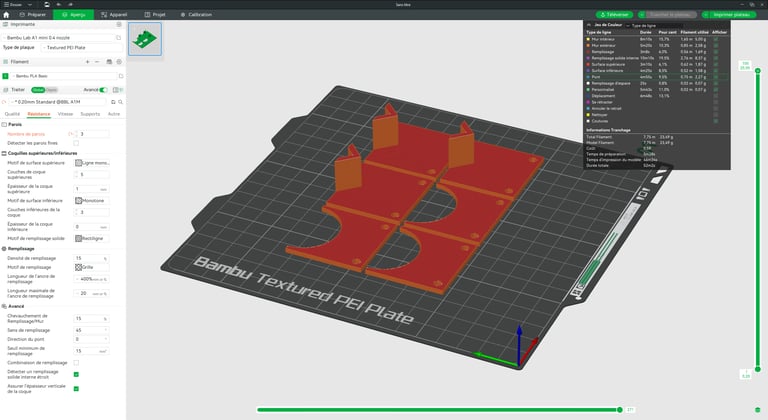
Task: Open the home screen icon
Action: [6, 15]
